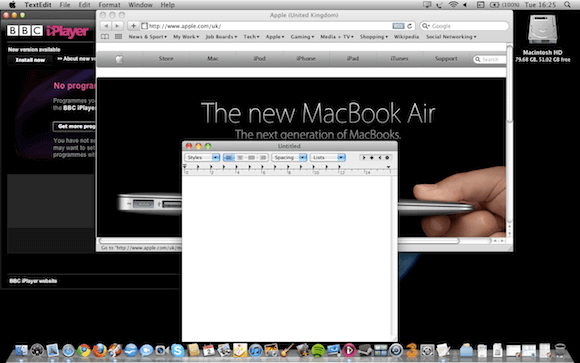Open BBC iPlayer website link

coord(33,281)
